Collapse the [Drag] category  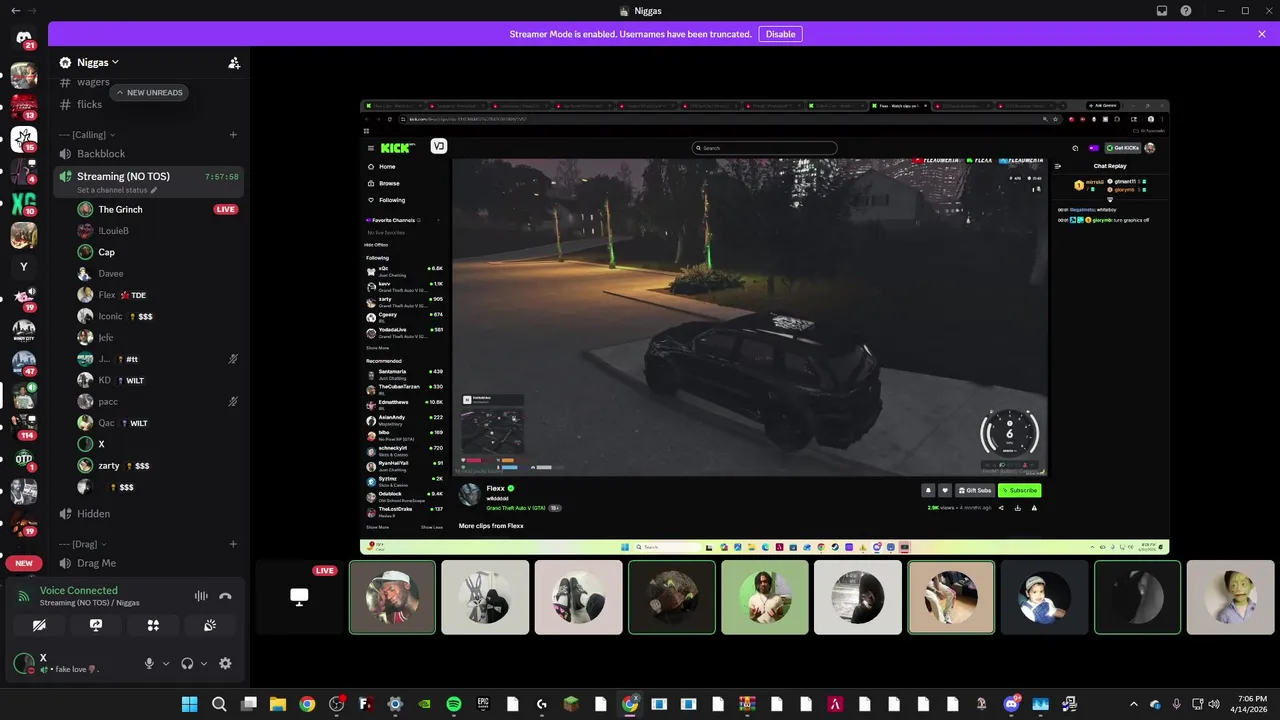pos(83,544)
